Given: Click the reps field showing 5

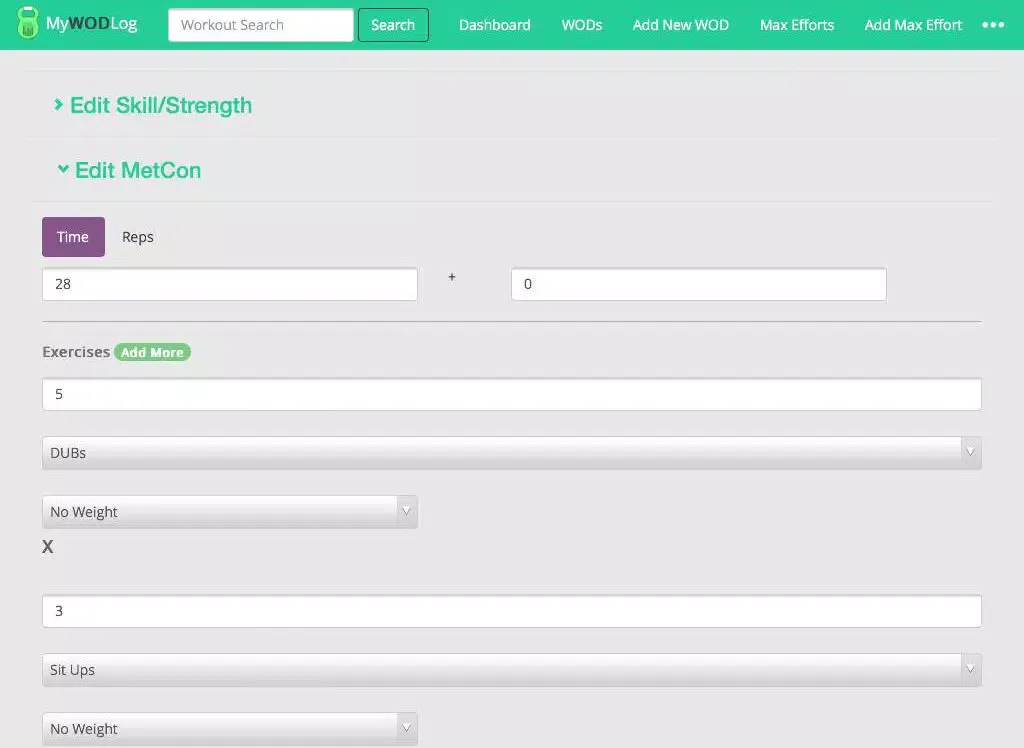Looking at the screenshot, I should point(511,394).
